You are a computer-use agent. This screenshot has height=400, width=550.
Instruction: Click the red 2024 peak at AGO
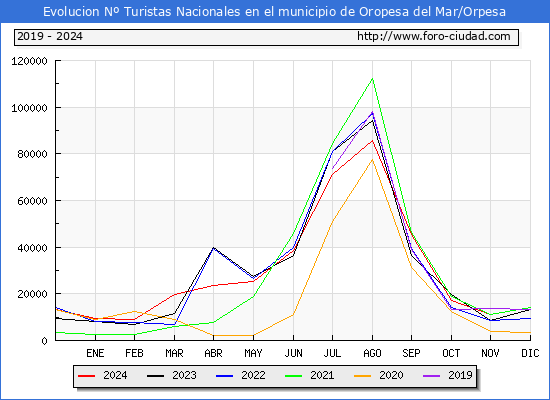pyautogui.click(x=372, y=140)
